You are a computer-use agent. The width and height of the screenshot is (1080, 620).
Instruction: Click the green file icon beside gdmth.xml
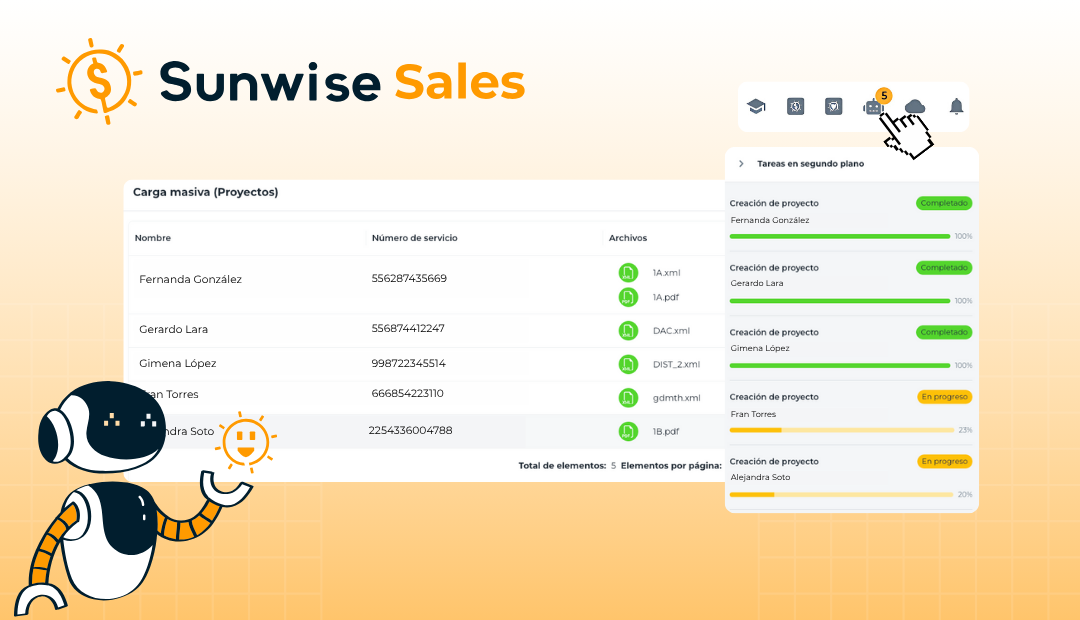(x=628, y=397)
